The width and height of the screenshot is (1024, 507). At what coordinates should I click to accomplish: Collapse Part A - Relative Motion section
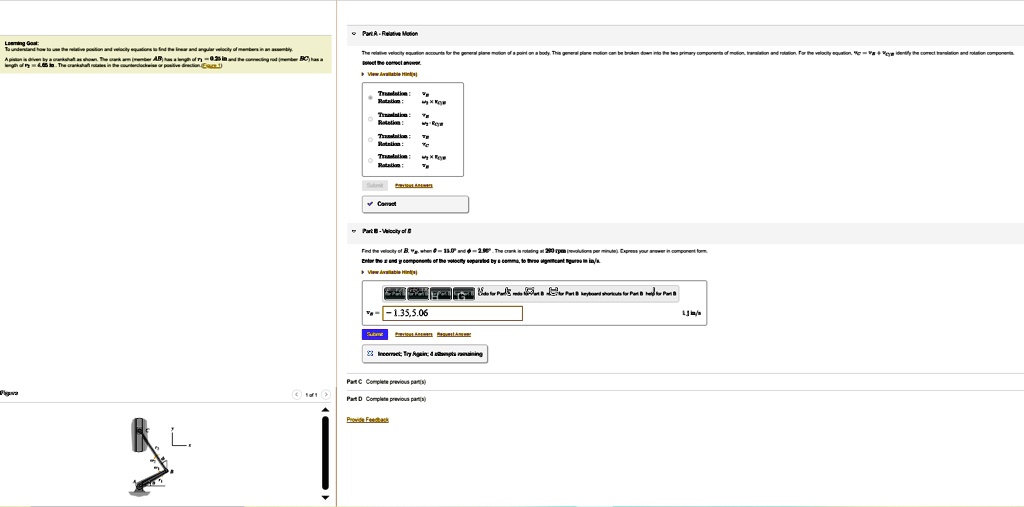354,33
